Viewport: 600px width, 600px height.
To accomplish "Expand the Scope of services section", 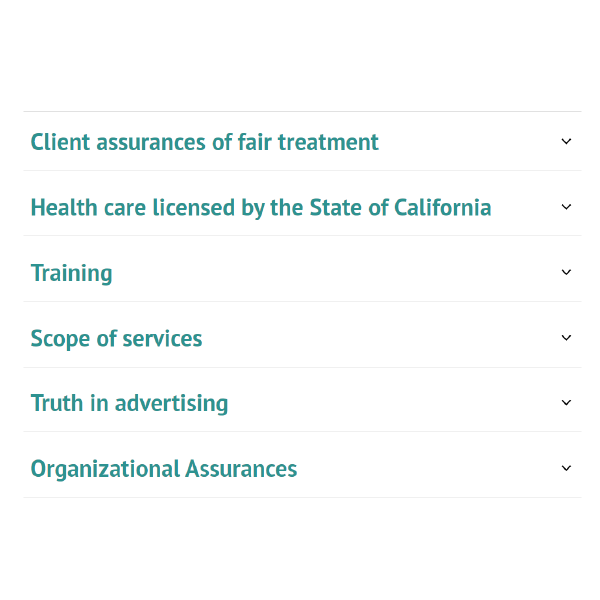I will 300,339.
